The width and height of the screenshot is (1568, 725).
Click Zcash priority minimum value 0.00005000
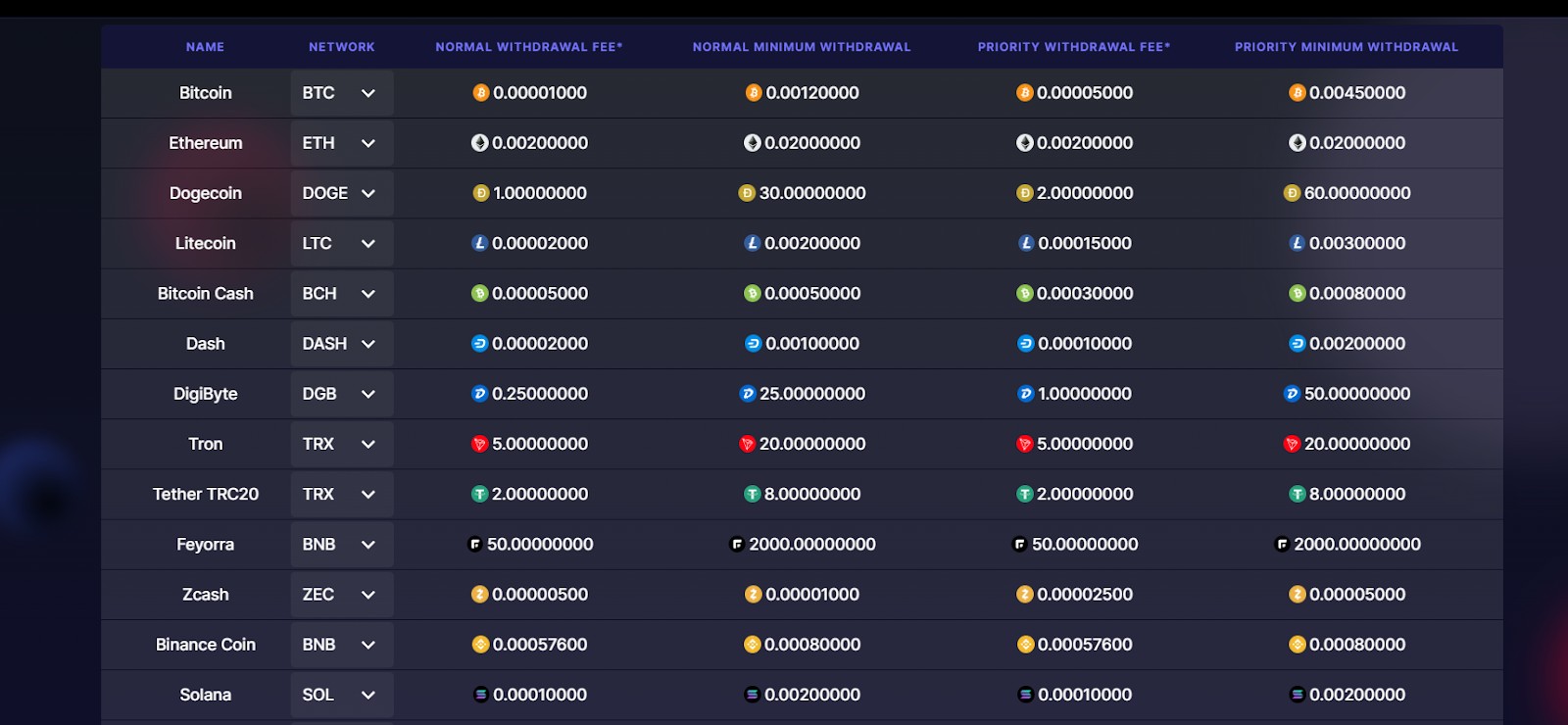coord(1357,595)
